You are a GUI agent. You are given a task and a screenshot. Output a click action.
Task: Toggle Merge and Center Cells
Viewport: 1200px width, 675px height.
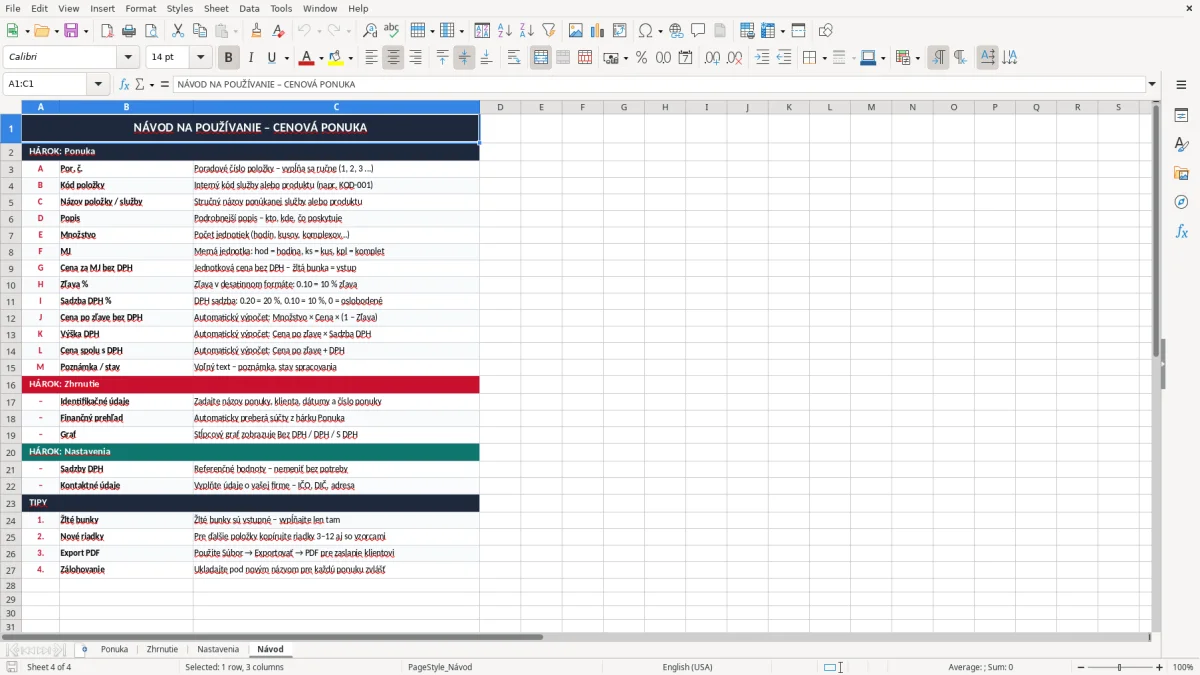click(541, 58)
